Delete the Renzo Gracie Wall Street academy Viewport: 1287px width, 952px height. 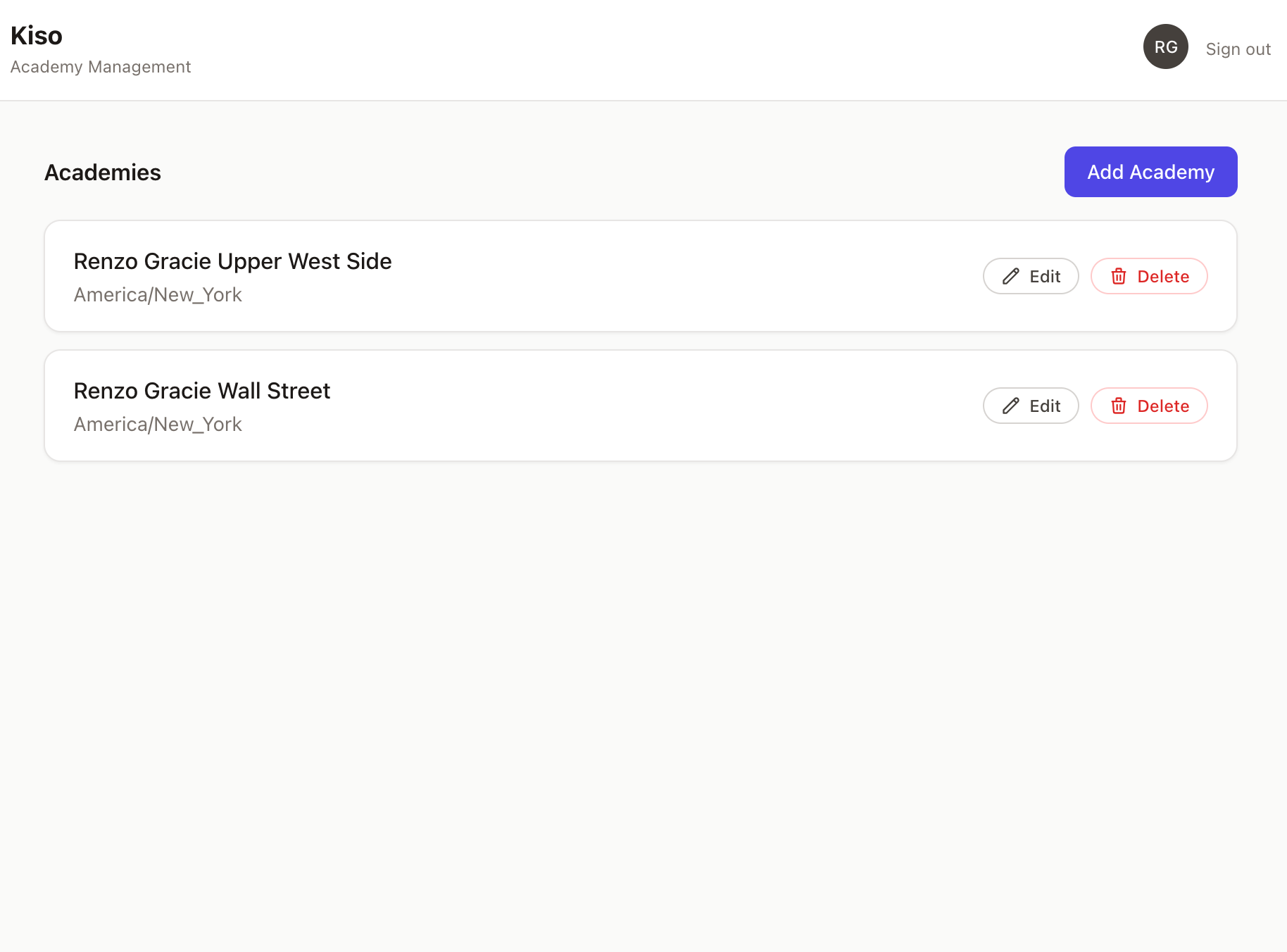[x=1149, y=406]
